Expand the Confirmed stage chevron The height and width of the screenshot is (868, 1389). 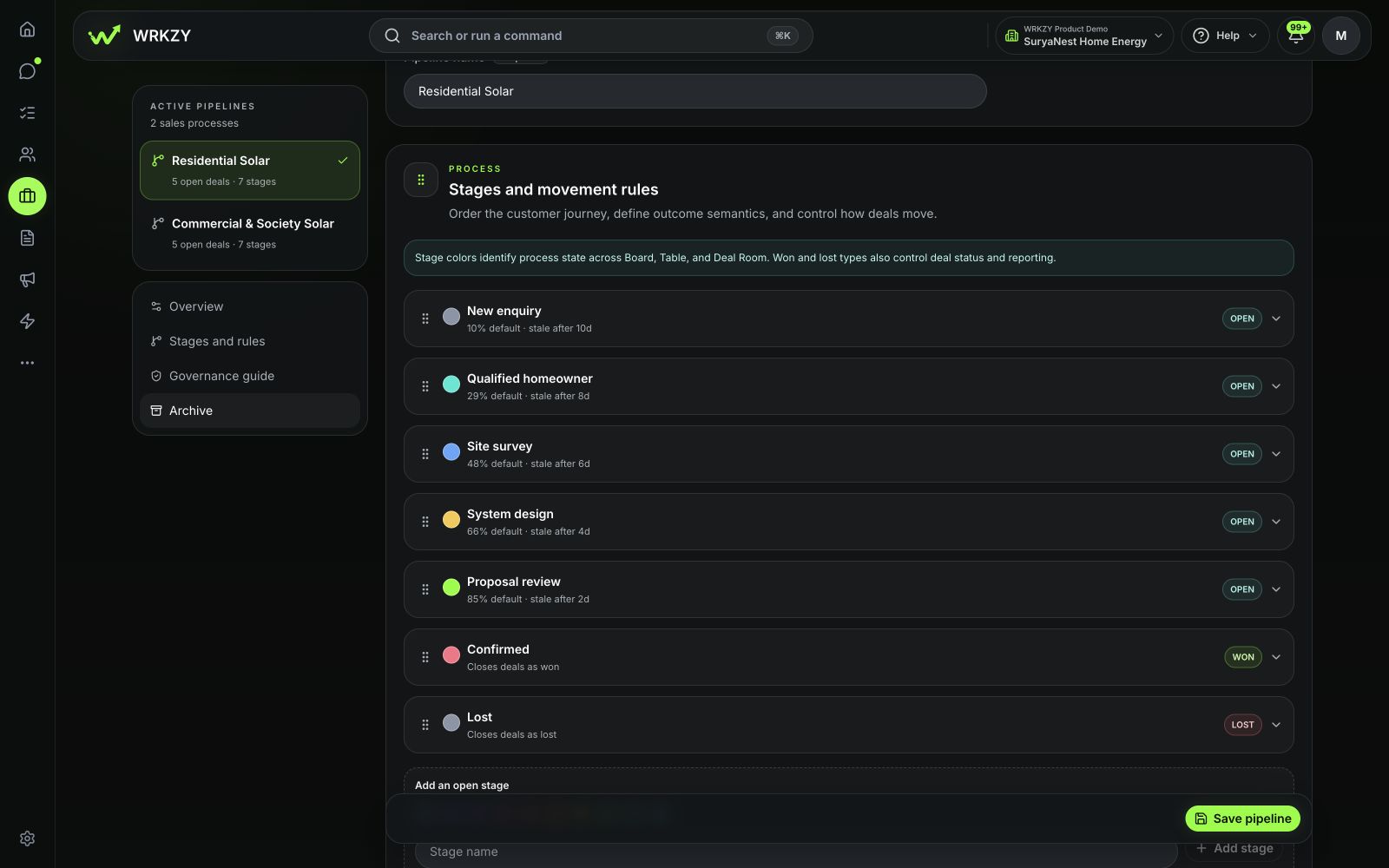1276,657
